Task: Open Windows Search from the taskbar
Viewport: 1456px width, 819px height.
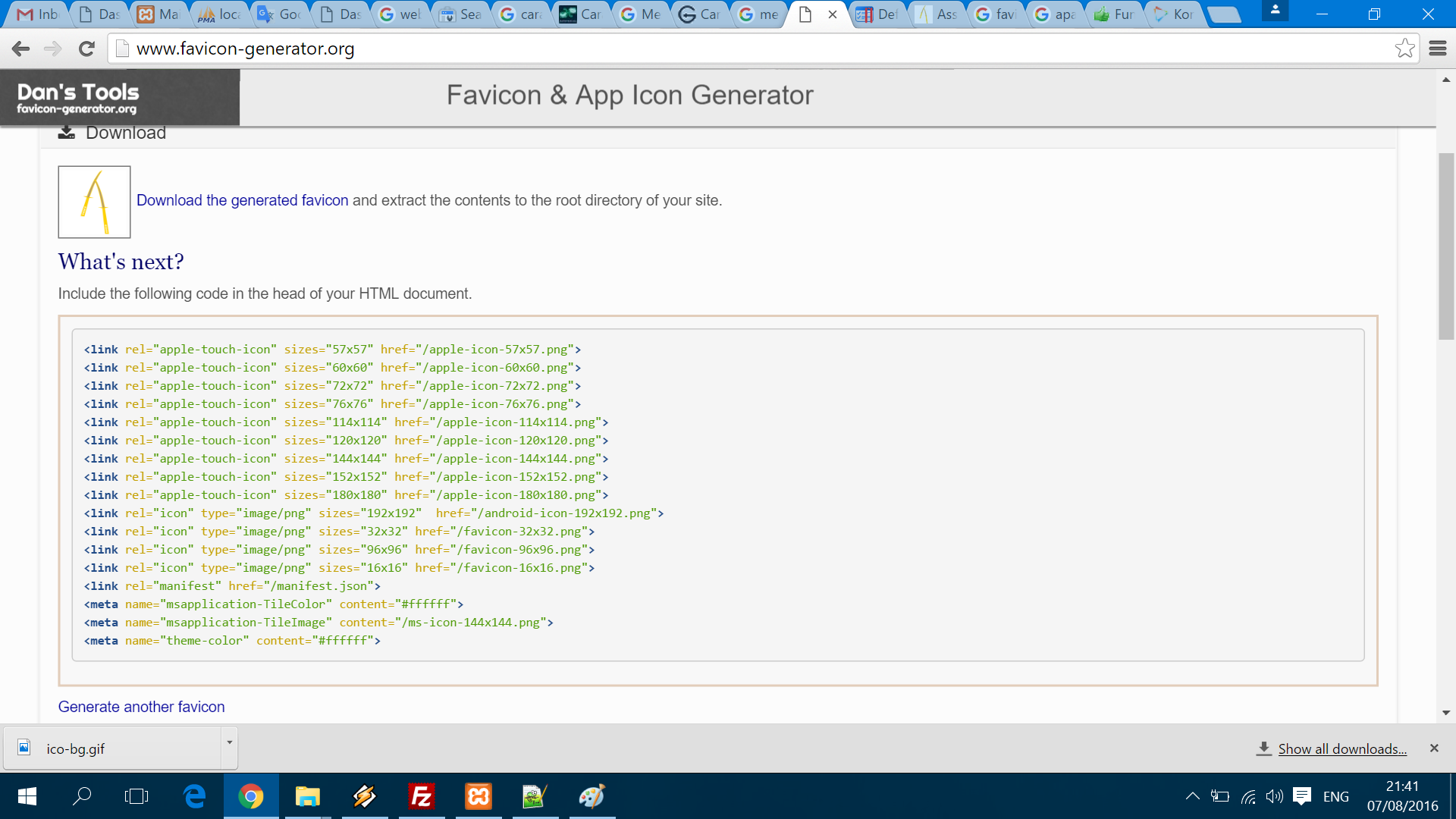Action: (82, 796)
